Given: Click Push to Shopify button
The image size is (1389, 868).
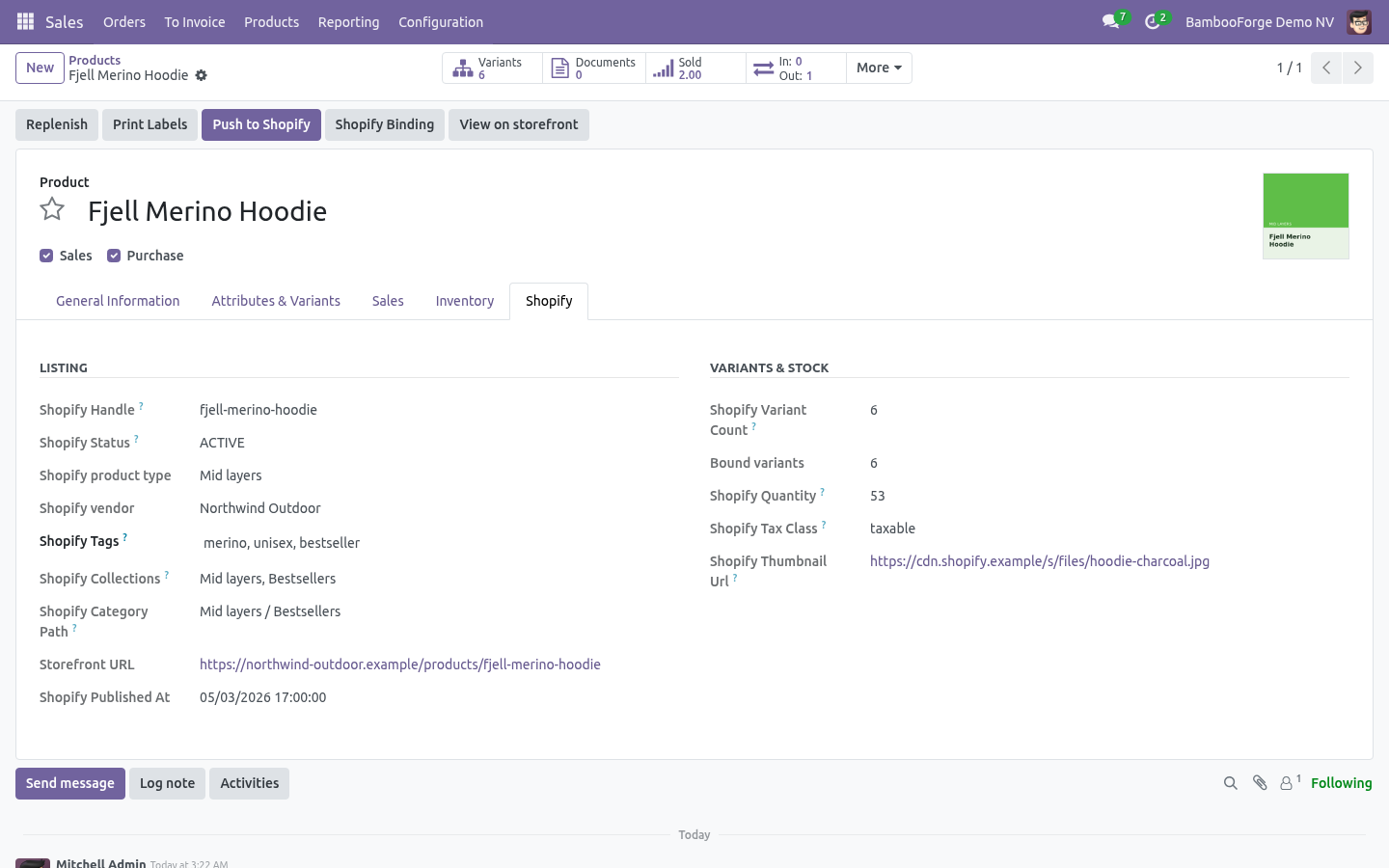Looking at the screenshot, I should coord(261,124).
